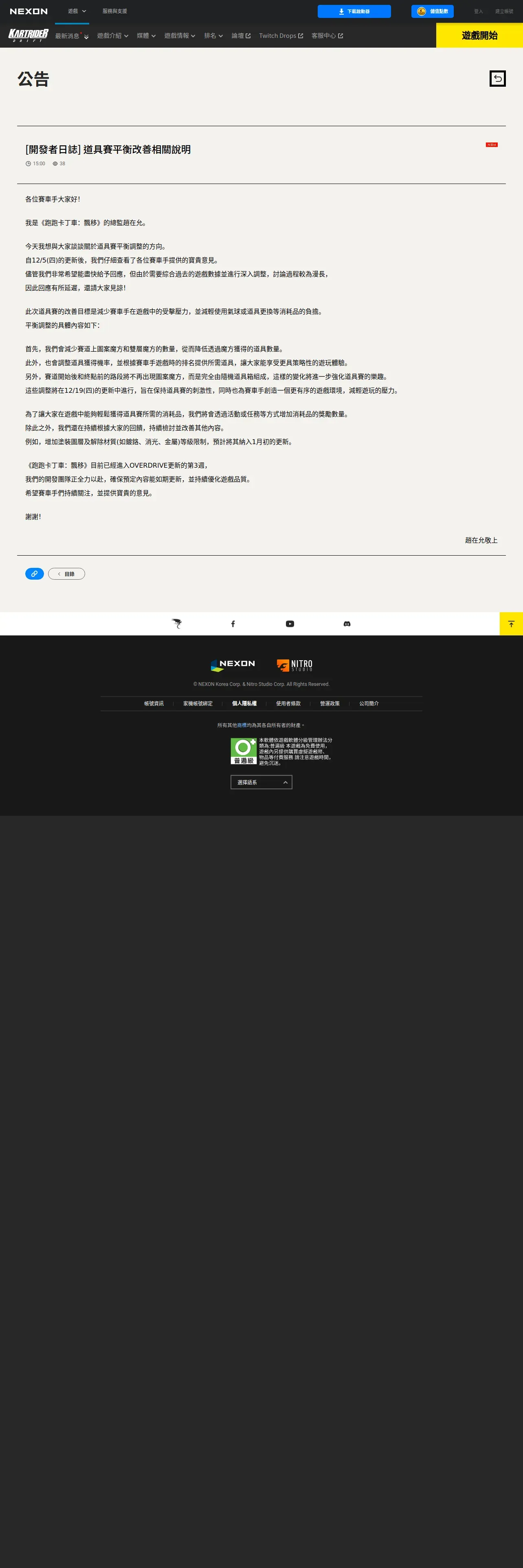
Task: Open the YouTube icon link
Action: 290,623
